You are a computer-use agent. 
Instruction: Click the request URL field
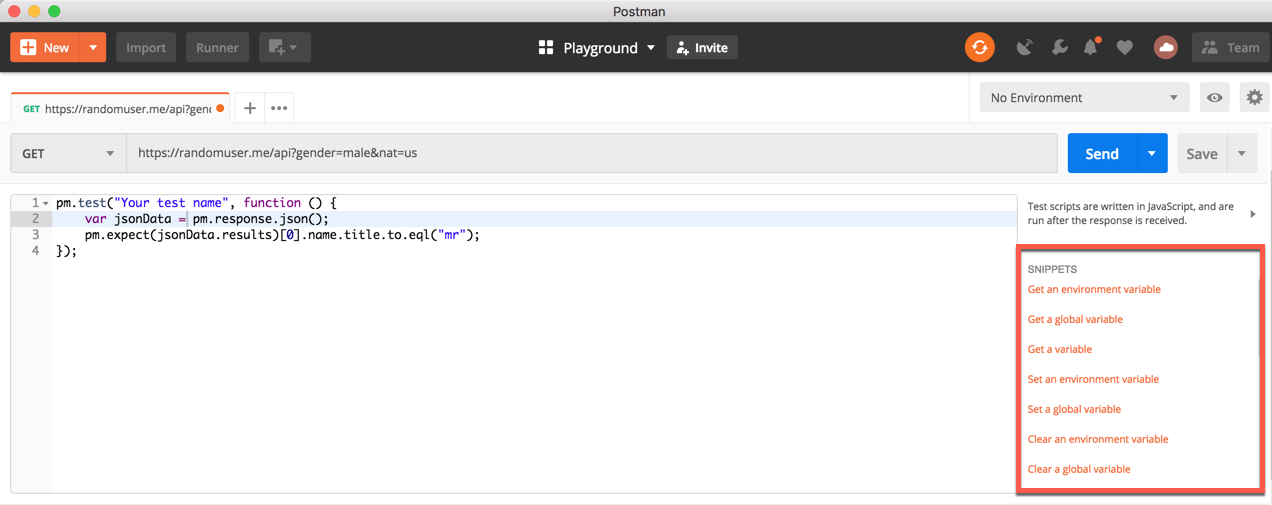[591, 153]
